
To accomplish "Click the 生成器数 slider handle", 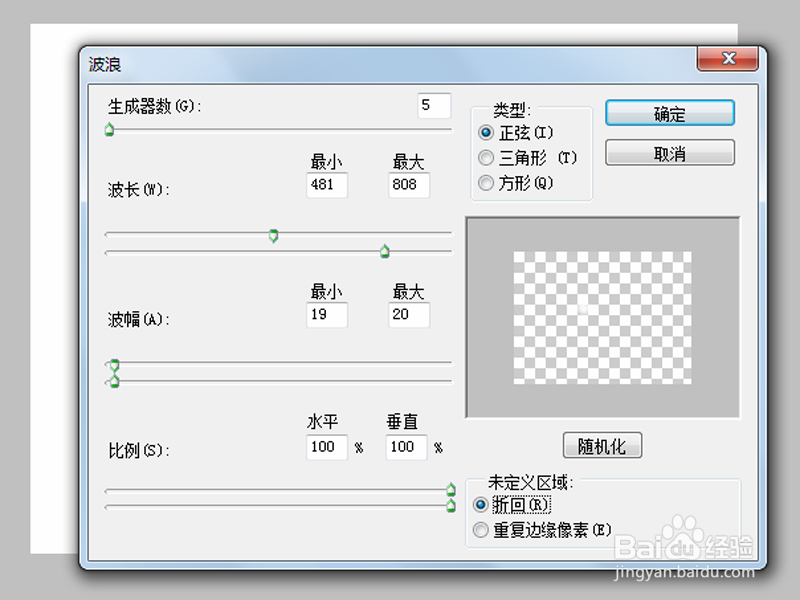I will (109, 130).
